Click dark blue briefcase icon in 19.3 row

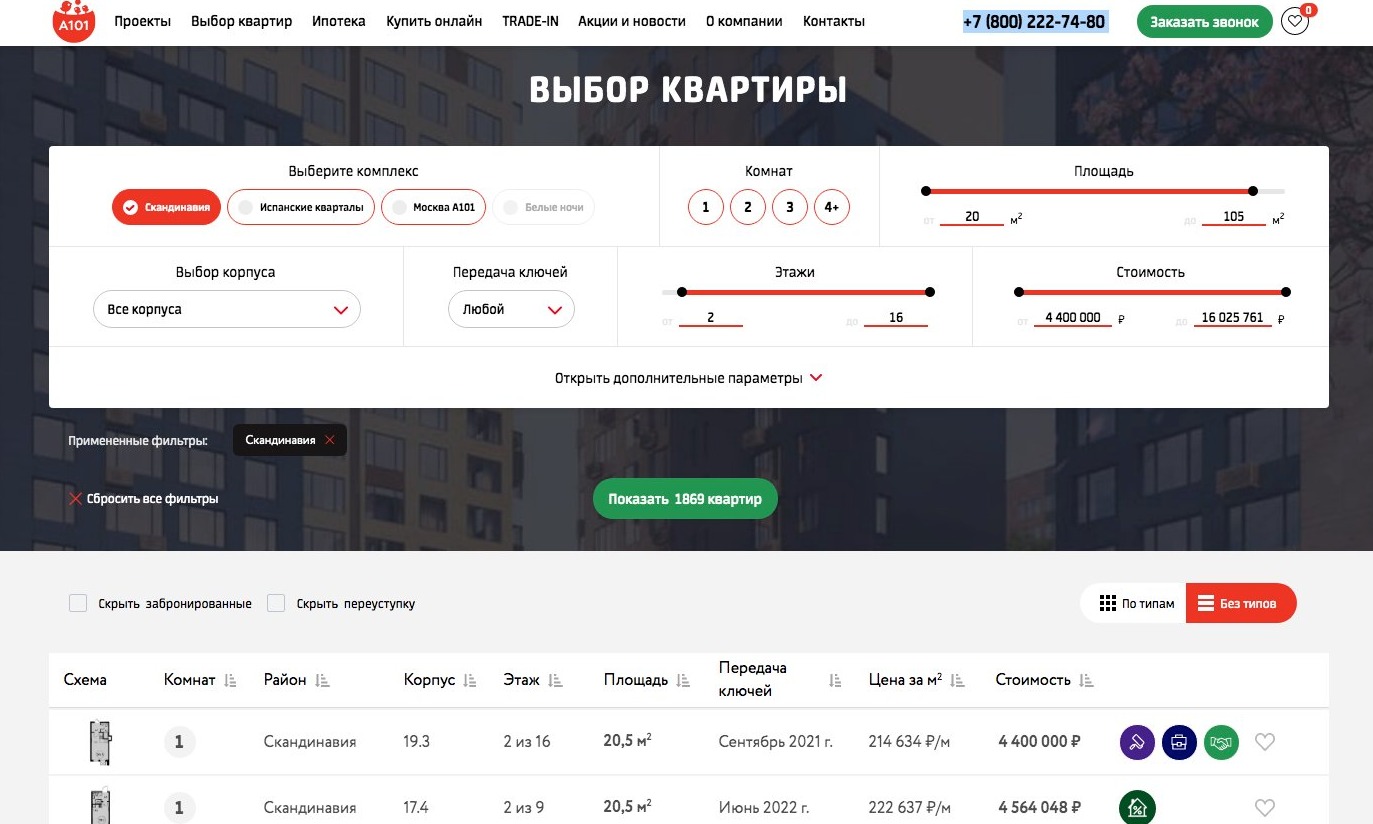(x=1179, y=742)
